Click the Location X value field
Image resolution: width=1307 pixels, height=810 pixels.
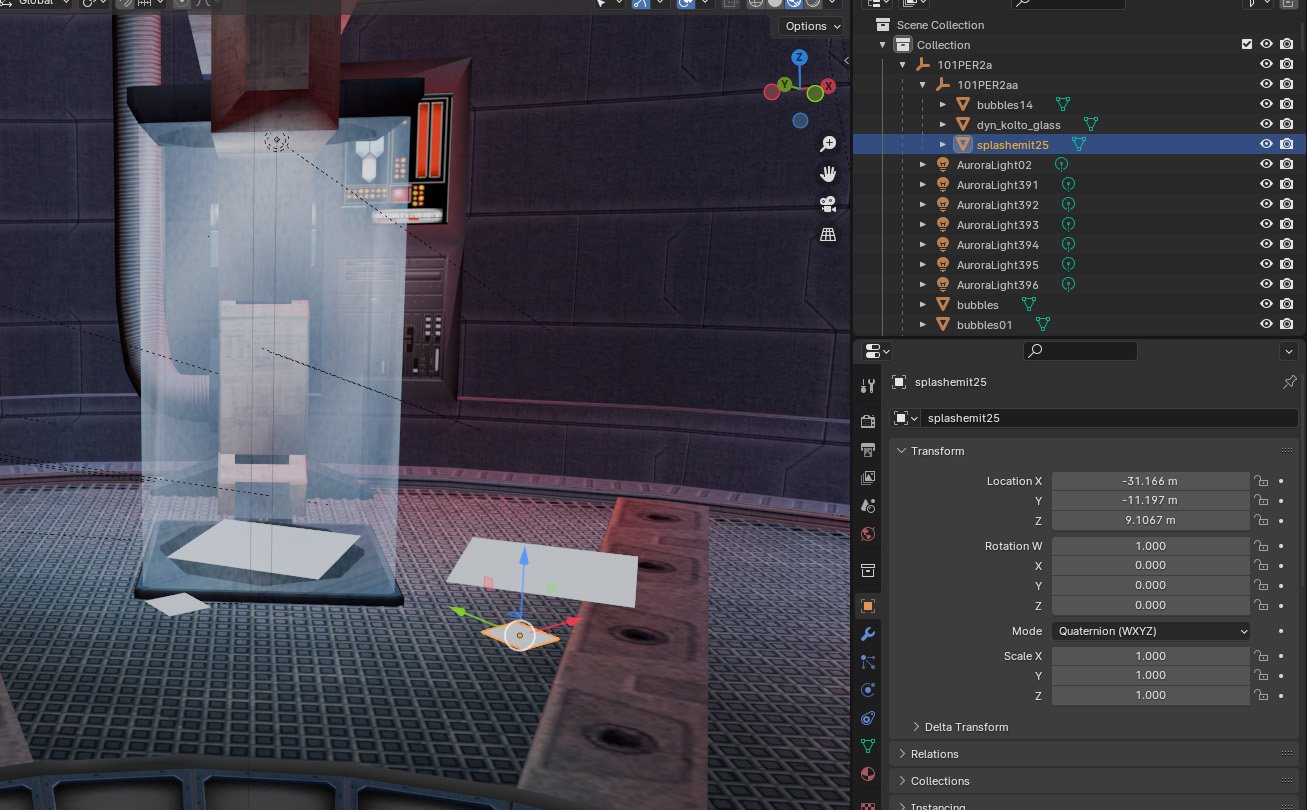1150,481
